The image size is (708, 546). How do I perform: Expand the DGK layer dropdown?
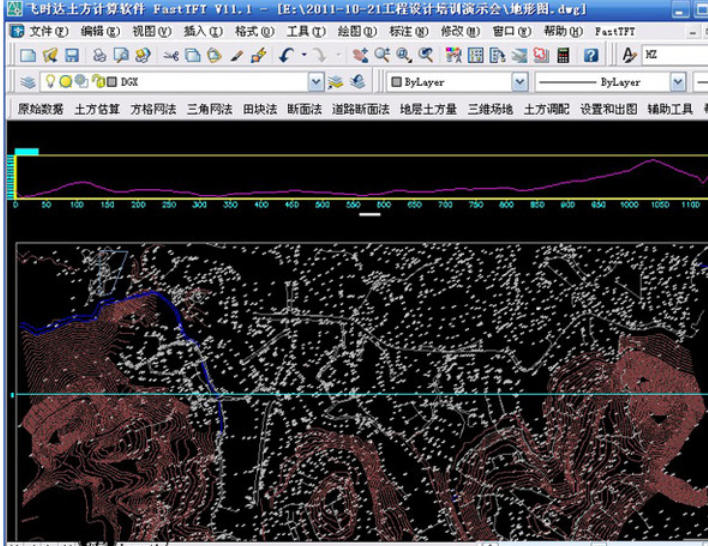point(316,82)
